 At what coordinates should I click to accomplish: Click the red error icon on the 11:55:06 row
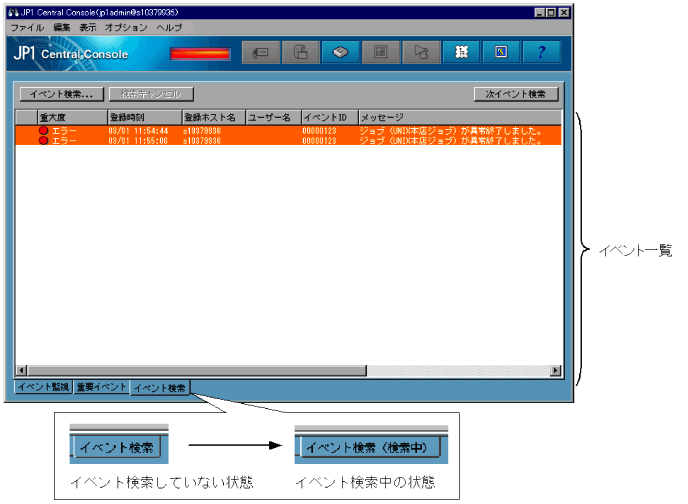tap(43, 140)
